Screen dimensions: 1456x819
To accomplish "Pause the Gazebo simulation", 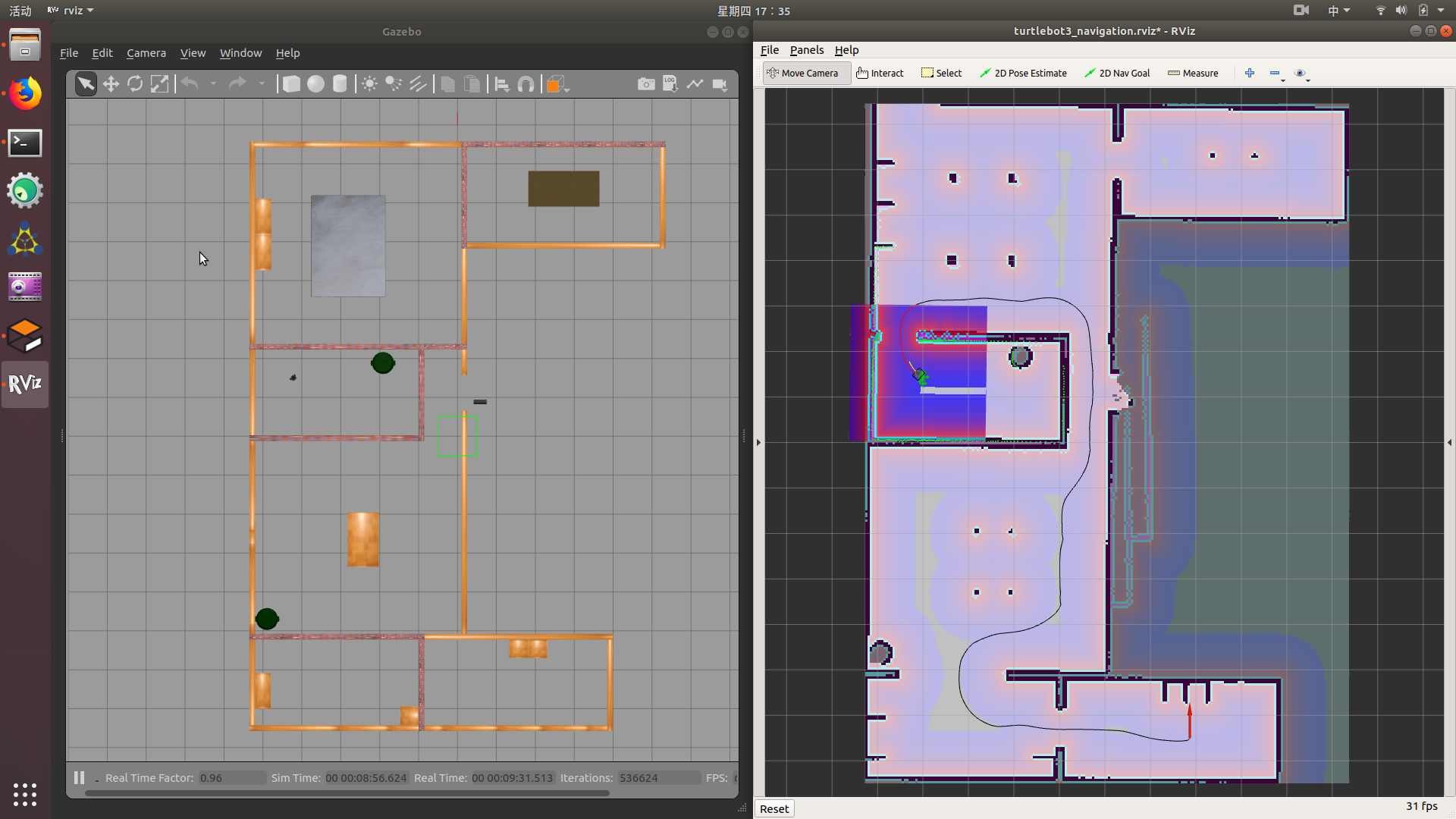I will 79,777.
